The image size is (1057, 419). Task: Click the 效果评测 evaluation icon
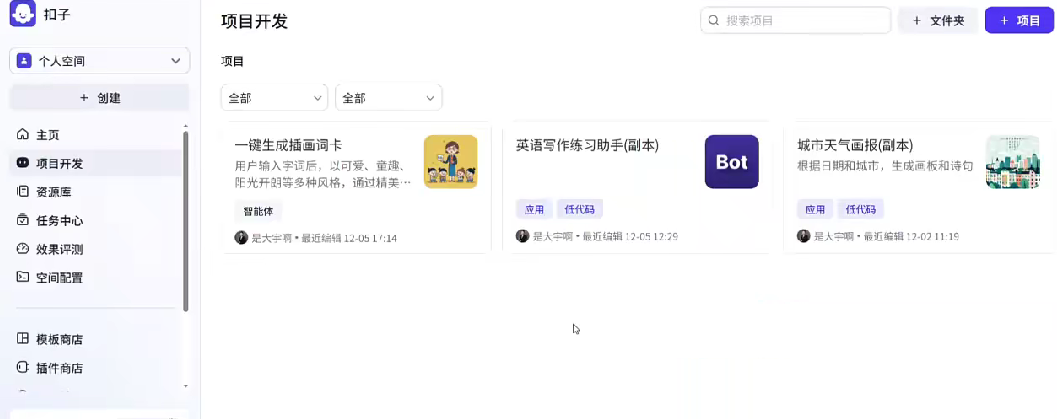23,249
